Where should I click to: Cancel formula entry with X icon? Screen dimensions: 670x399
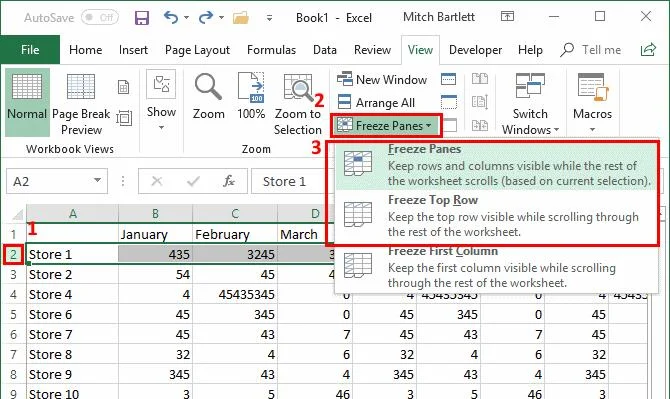(x=157, y=181)
